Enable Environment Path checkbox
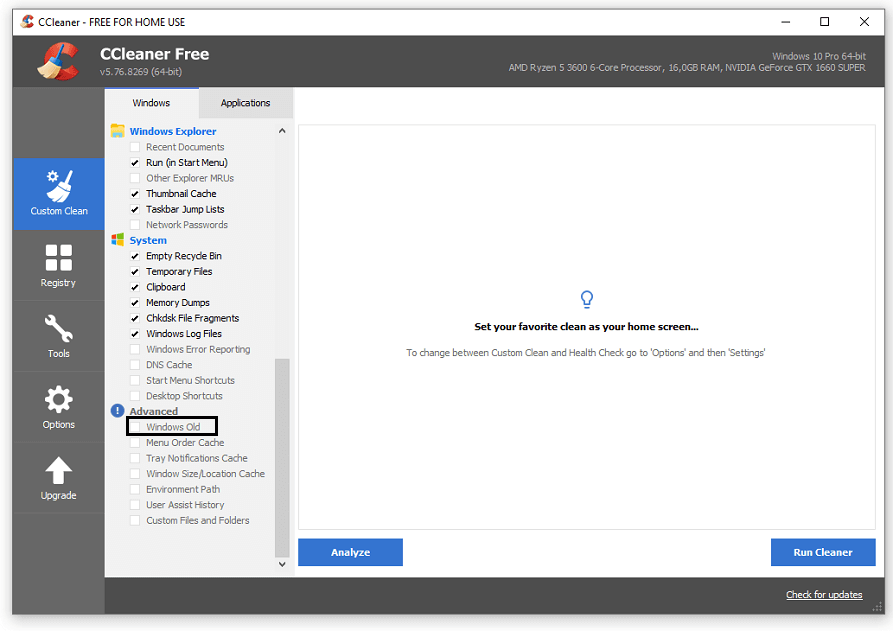893x631 pixels. [x=135, y=489]
